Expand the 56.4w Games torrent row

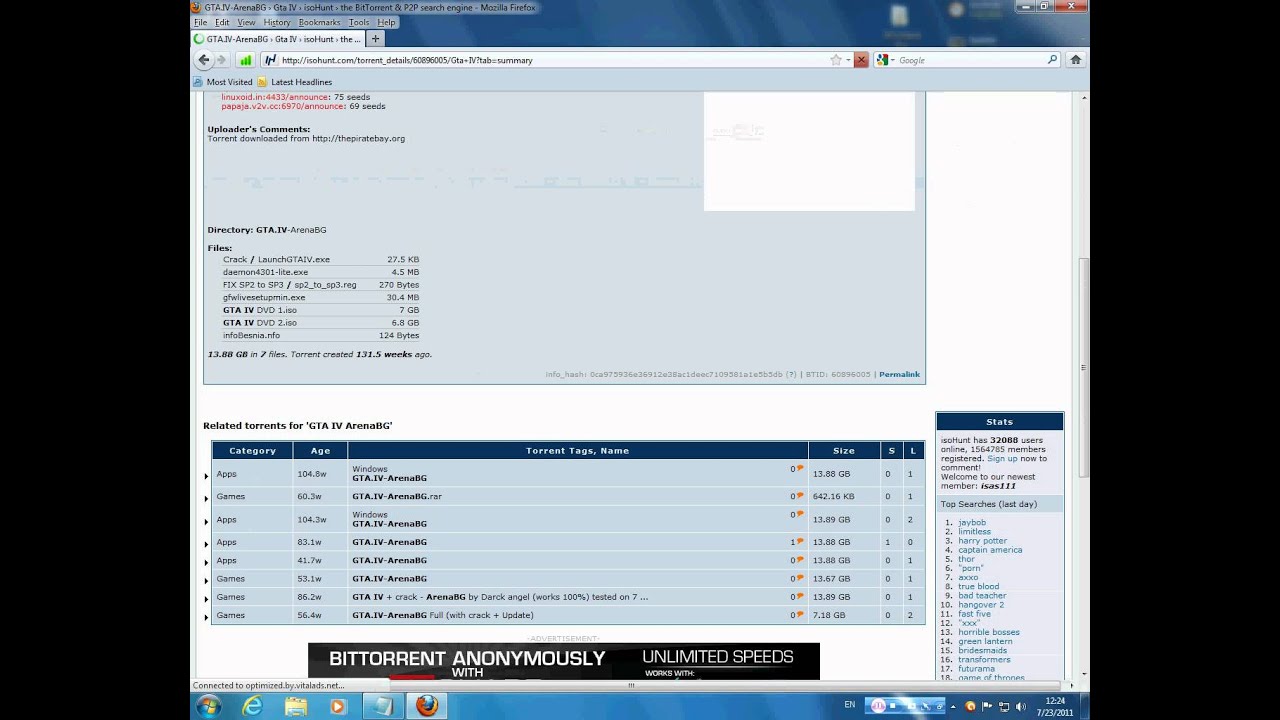207,616
